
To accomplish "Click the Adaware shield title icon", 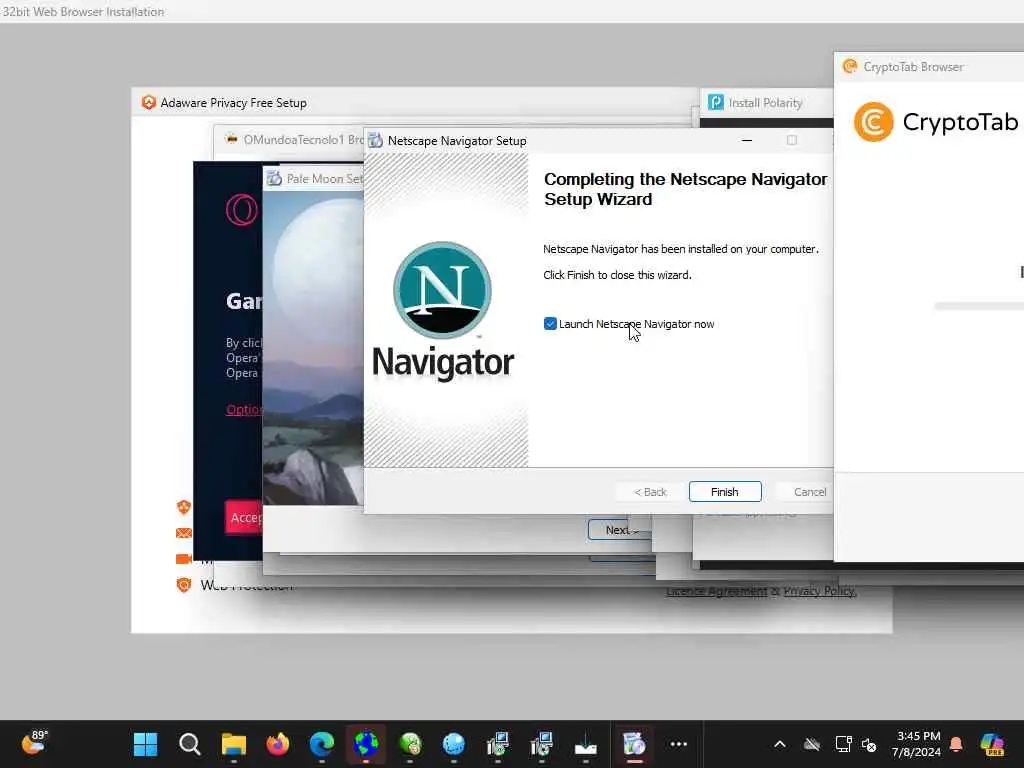I will [x=149, y=103].
